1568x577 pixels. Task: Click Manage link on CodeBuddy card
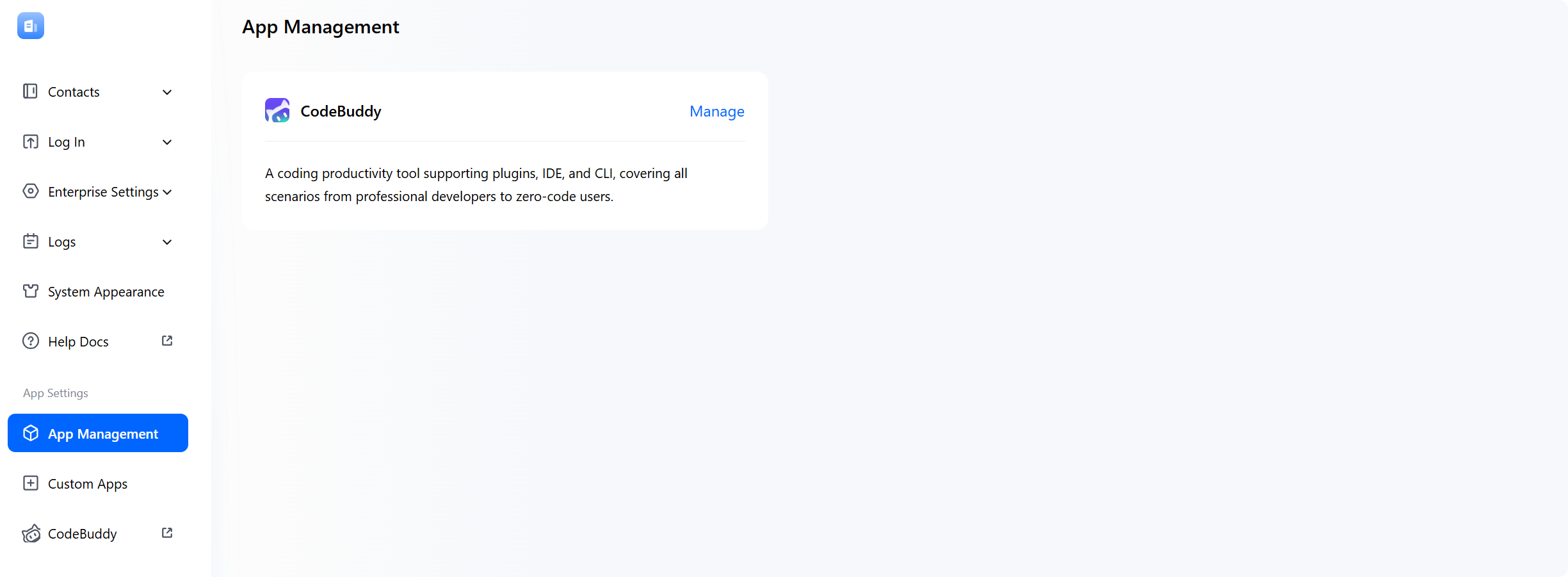(716, 111)
